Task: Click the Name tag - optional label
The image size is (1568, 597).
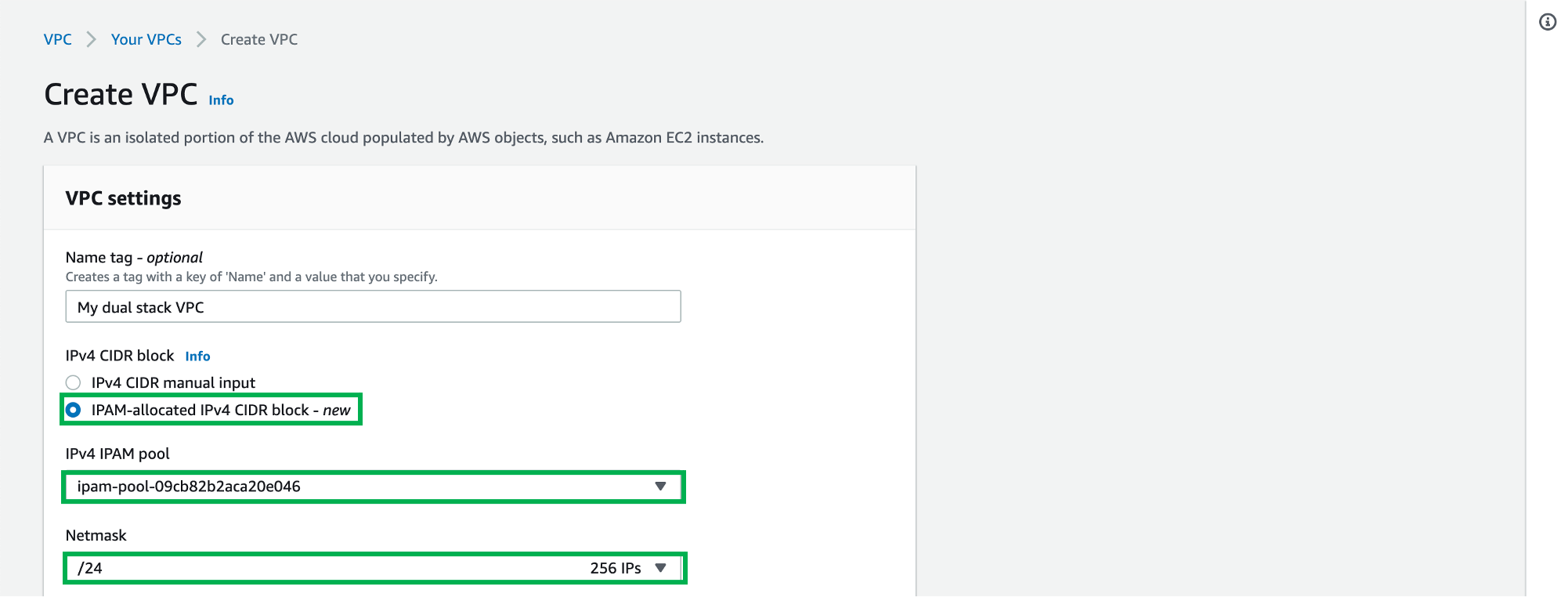Action: click(134, 257)
